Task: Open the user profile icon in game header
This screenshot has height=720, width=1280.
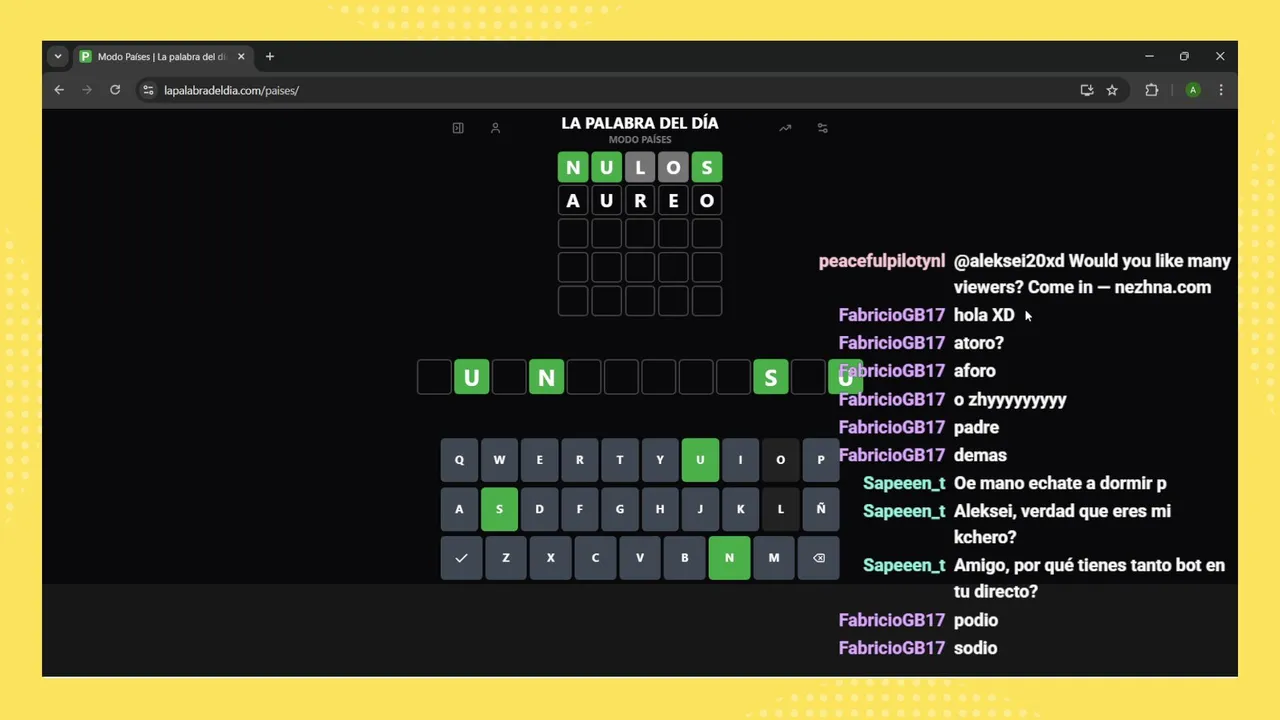Action: click(495, 128)
